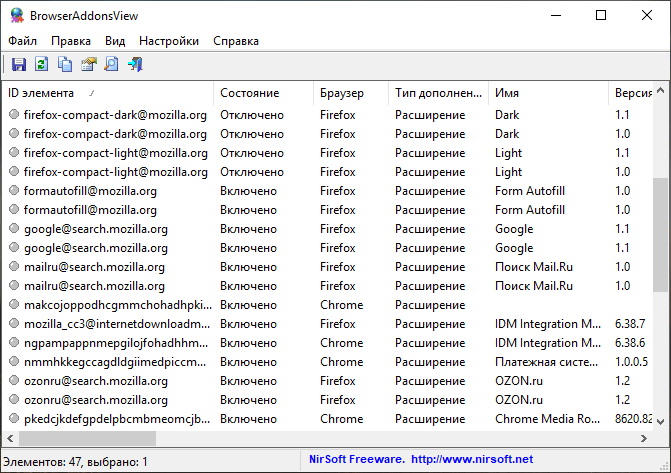Sort by the Тип дополнен... column header
The width and height of the screenshot is (671, 473).
[x=438, y=93]
